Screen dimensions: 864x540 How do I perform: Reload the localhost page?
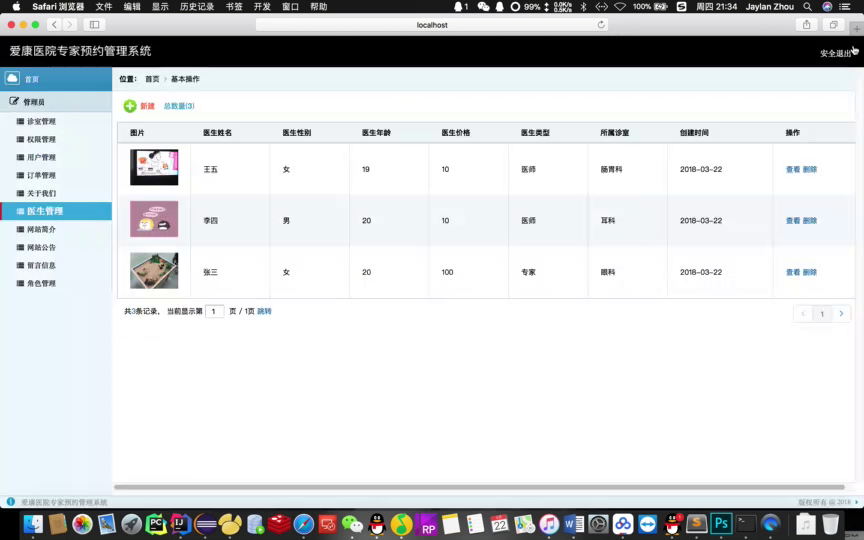click(x=601, y=25)
